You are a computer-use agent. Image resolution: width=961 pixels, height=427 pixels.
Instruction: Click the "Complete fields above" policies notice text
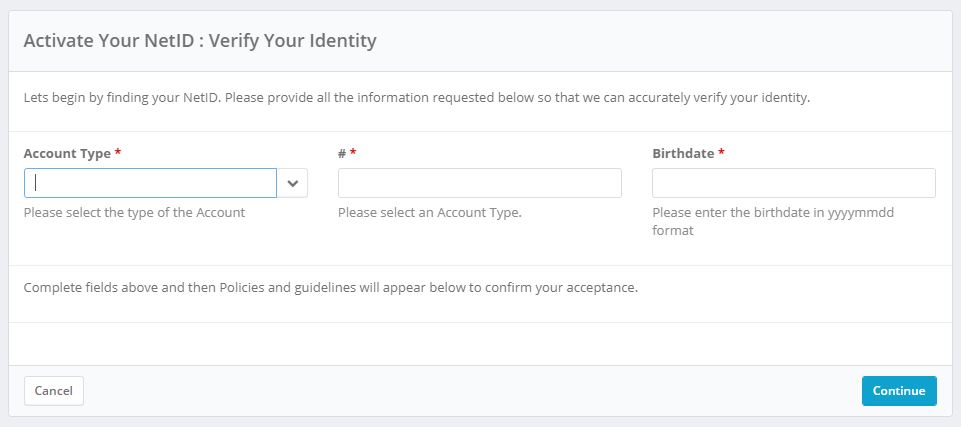tap(330, 288)
